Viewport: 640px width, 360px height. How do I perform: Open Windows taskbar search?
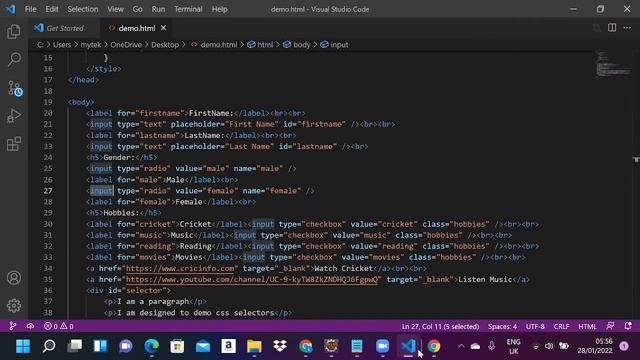click(49, 346)
